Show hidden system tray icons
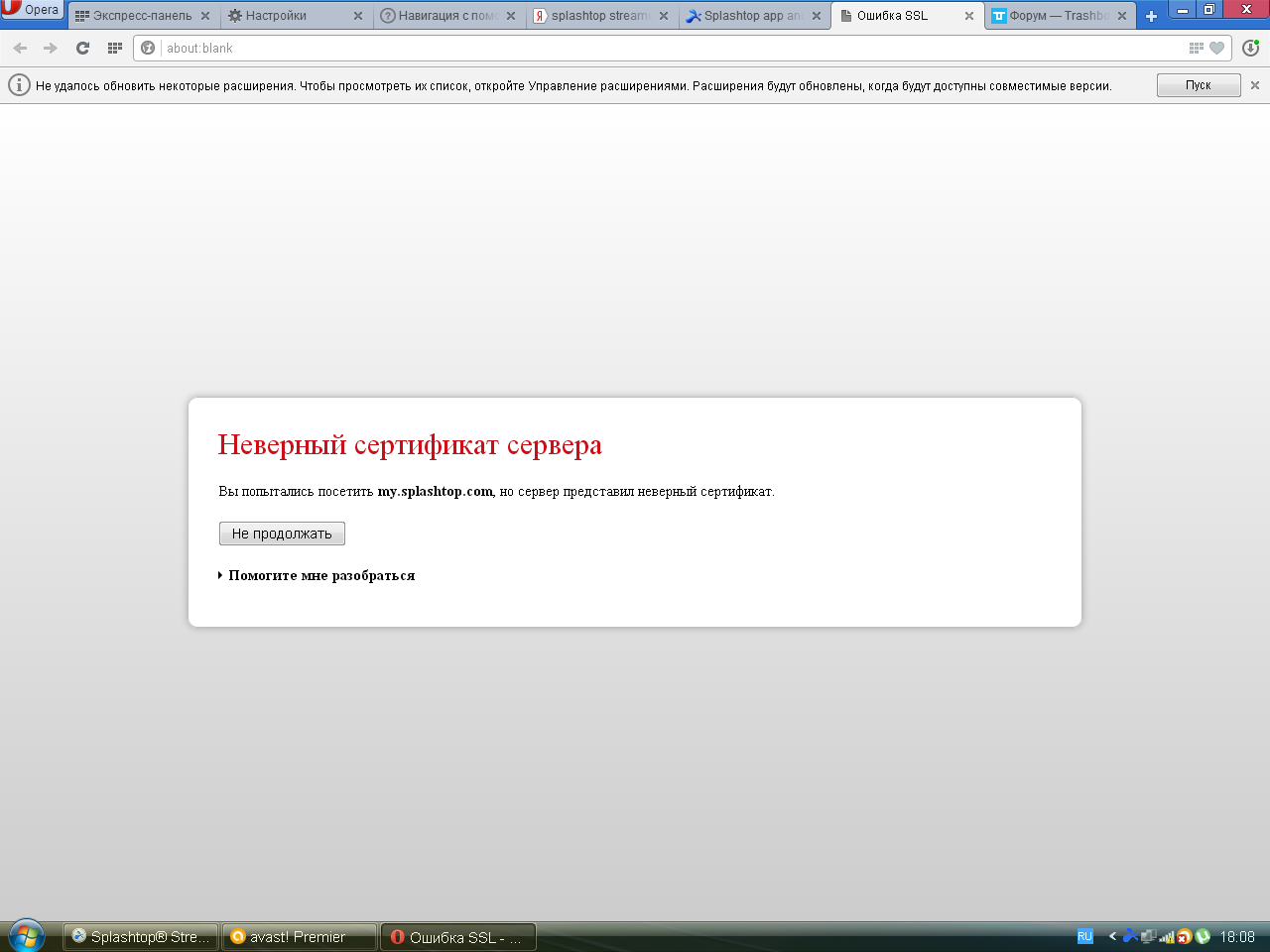 [x=1112, y=936]
